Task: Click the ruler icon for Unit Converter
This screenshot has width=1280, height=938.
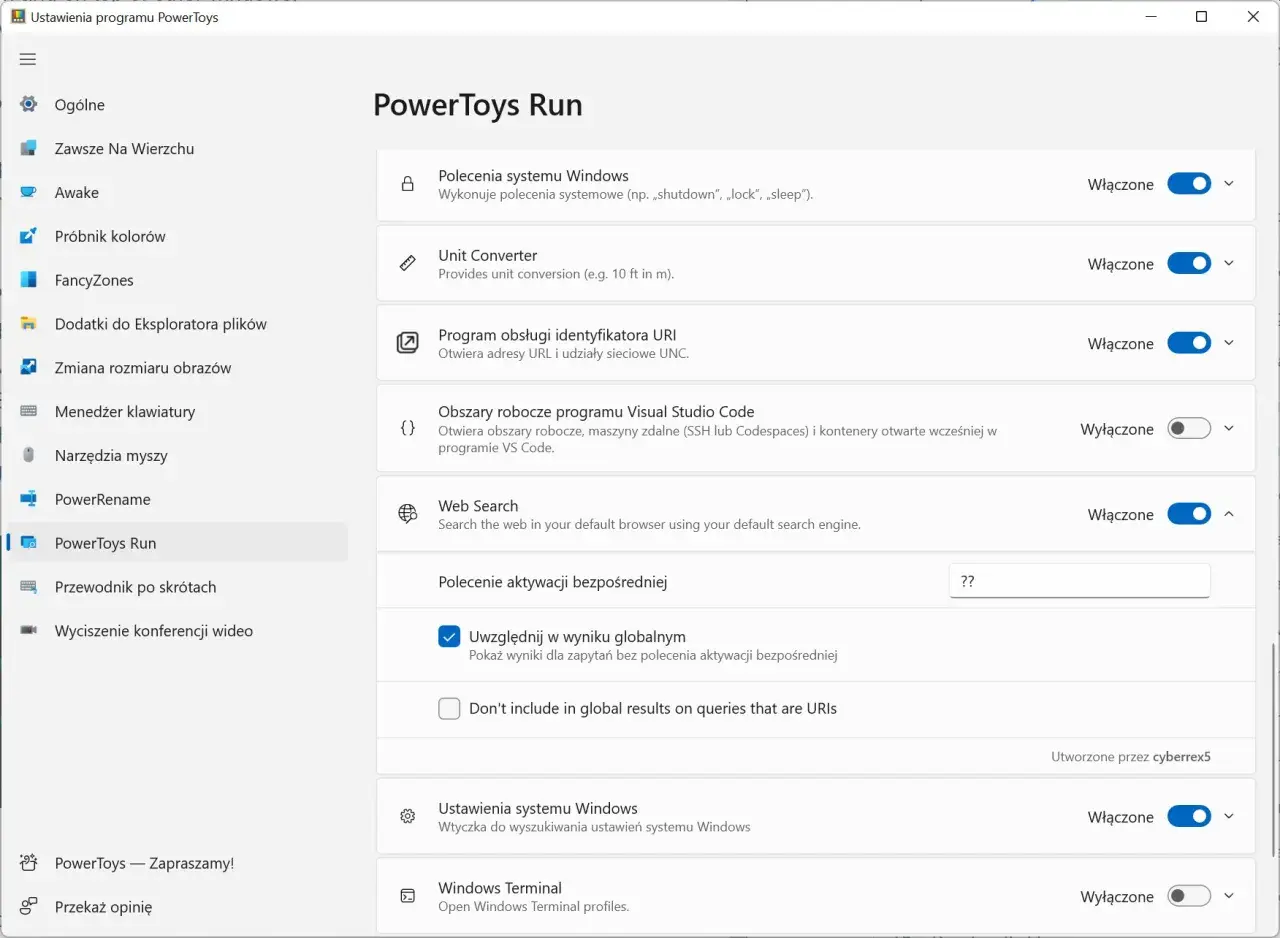Action: [x=407, y=264]
